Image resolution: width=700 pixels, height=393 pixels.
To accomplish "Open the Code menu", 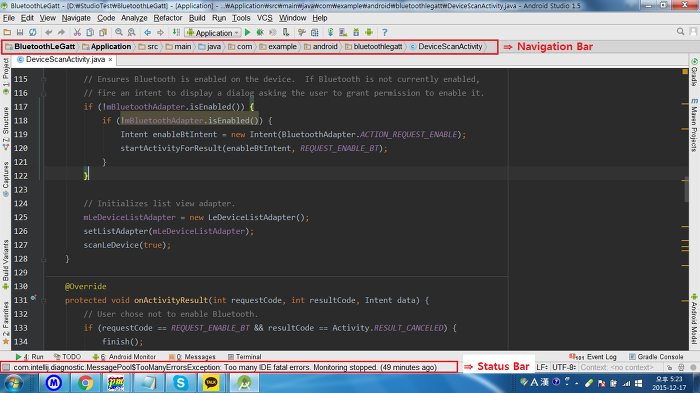I will click(x=106, y=18).
